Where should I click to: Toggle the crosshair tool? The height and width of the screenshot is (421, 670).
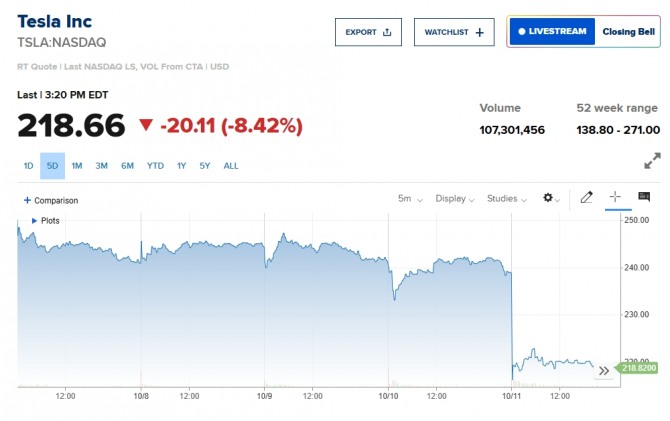615,198
